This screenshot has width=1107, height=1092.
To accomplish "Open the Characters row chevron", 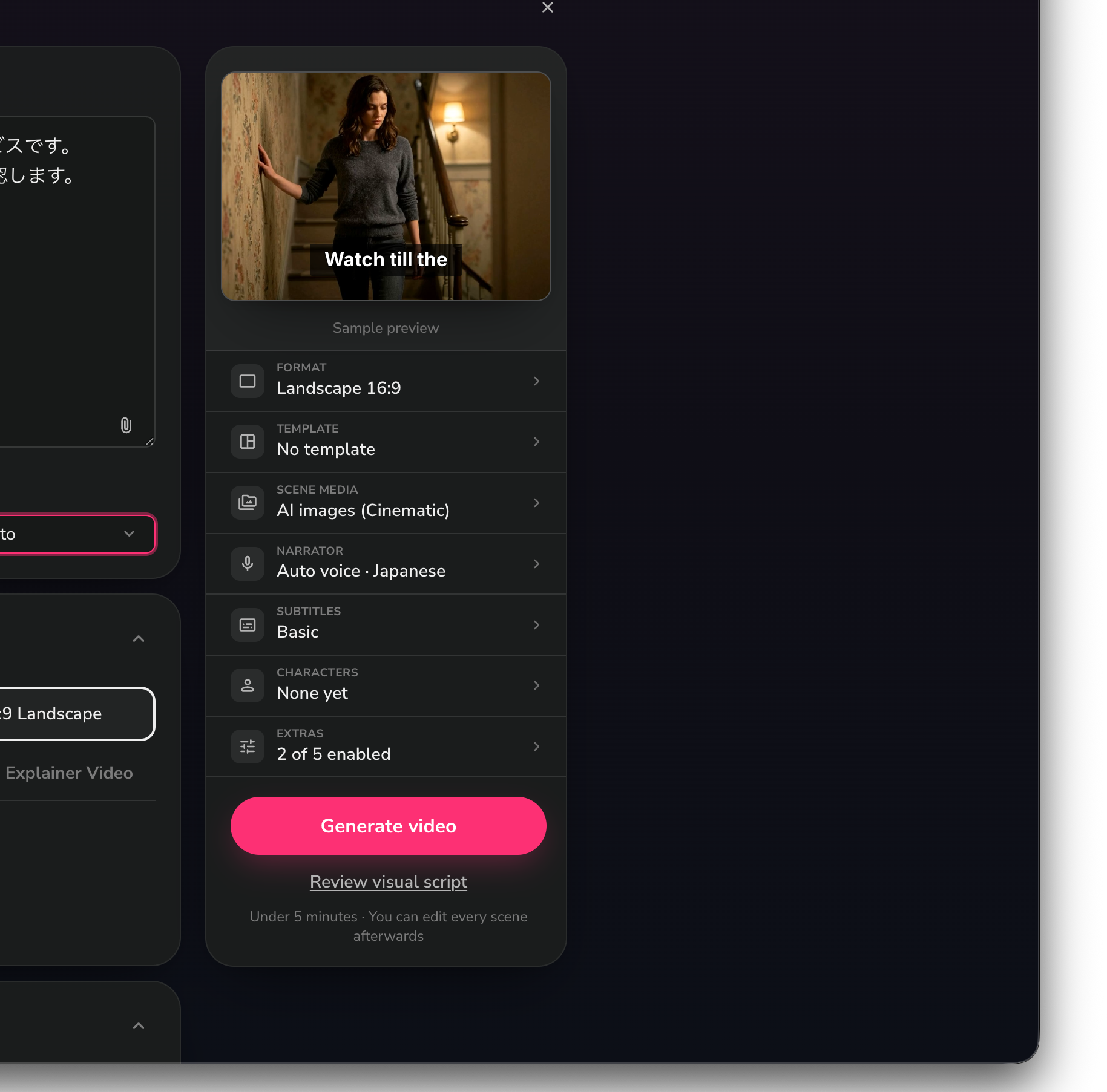I will 536,685.
